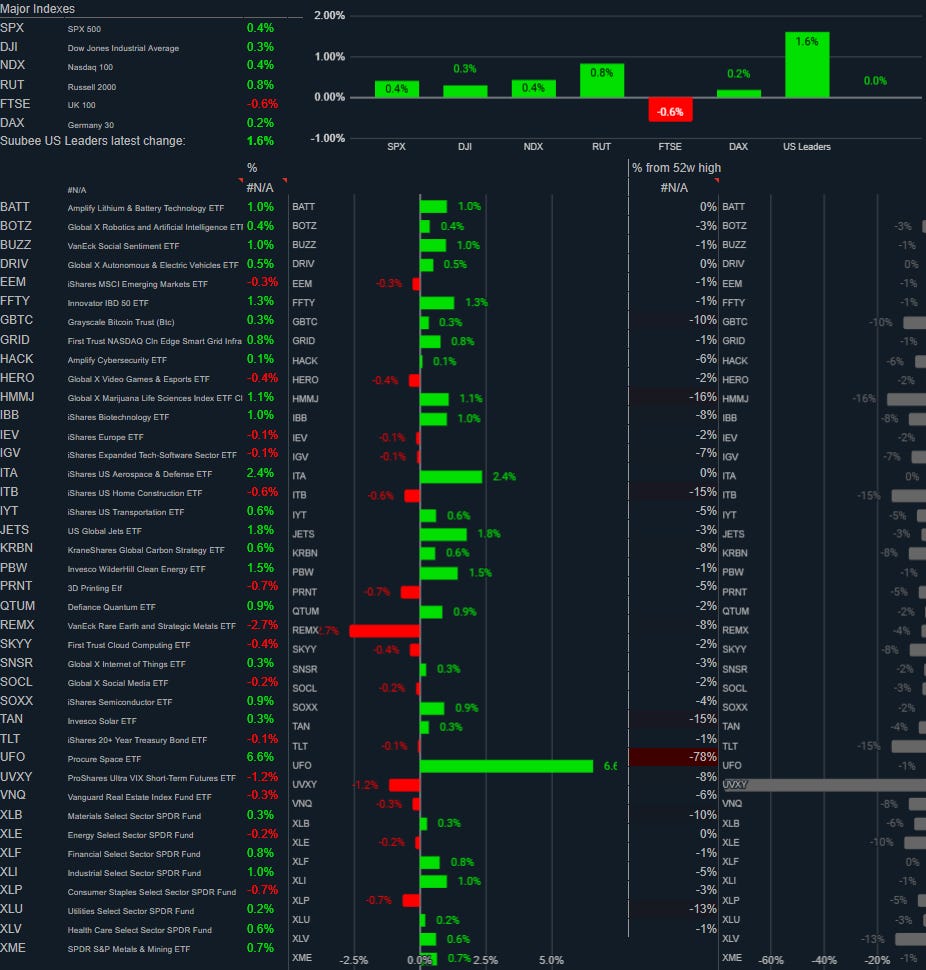Select the green ITA bar in change chart
The image size is (926, 970).
coord(451,476)
